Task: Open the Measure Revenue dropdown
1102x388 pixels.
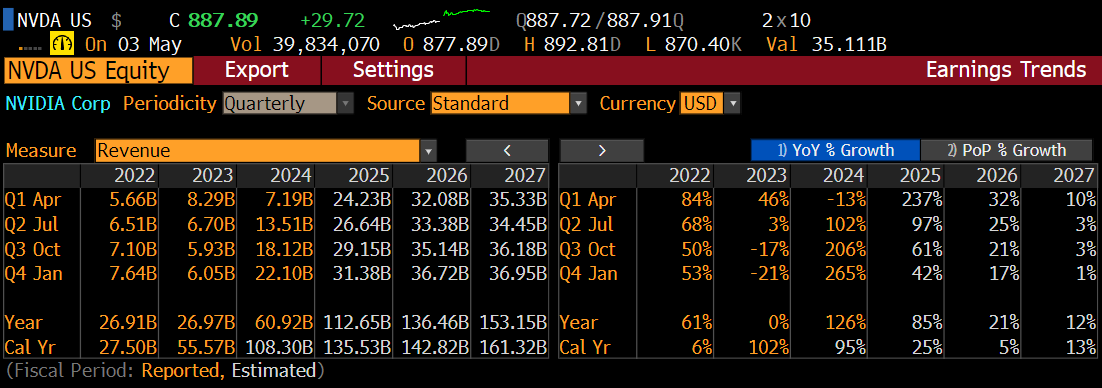Action: pyautogui.click(x=257, y=150)
